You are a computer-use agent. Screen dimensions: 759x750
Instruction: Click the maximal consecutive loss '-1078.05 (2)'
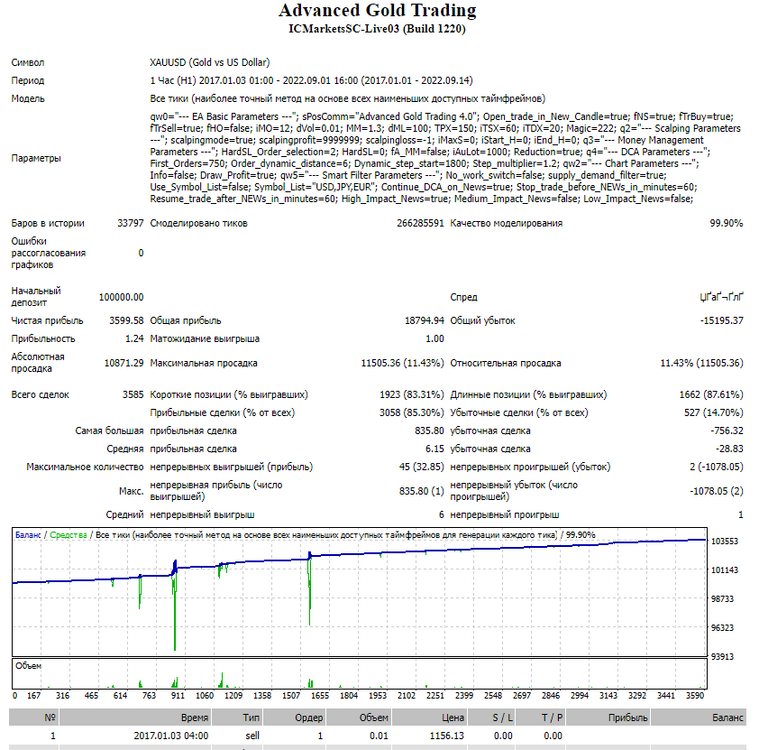716,491
